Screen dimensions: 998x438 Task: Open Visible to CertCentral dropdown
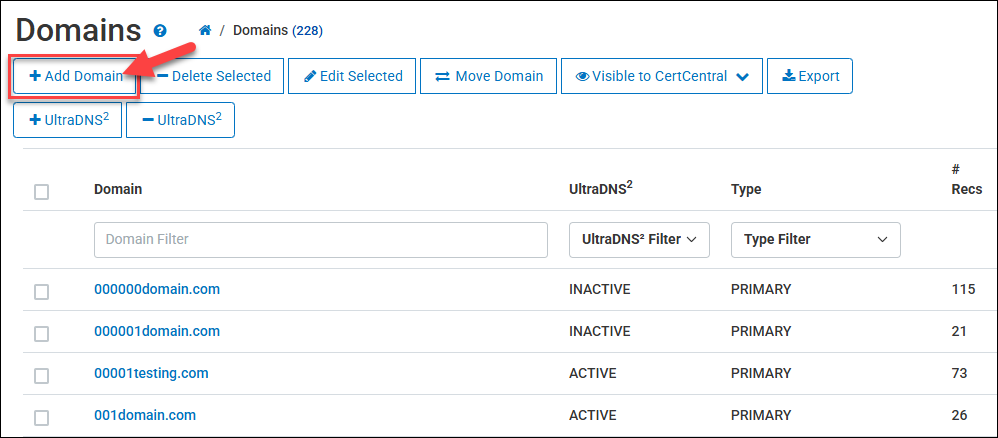pos(661,76)
